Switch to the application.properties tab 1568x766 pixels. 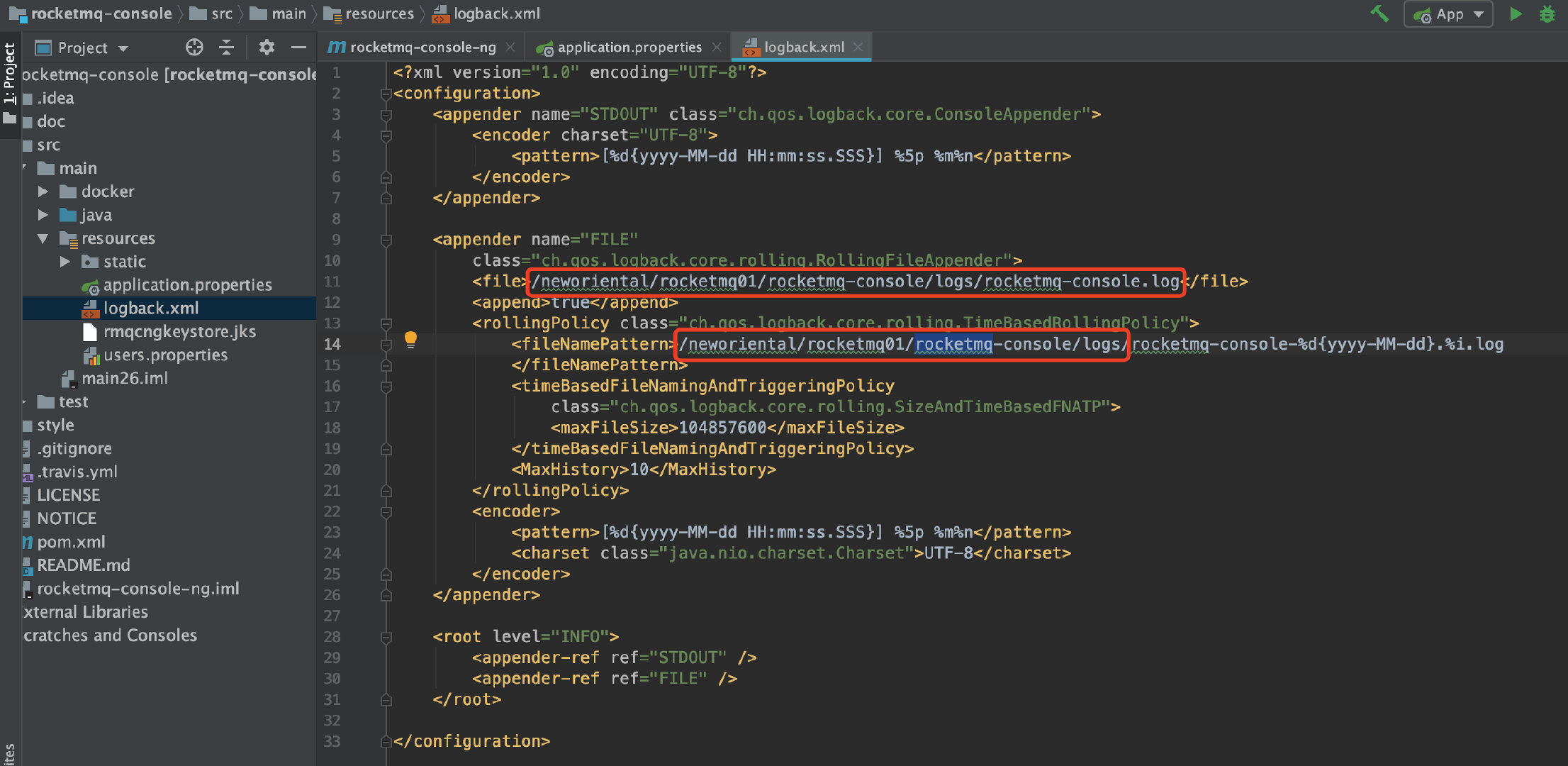click(x=628, y=48)
